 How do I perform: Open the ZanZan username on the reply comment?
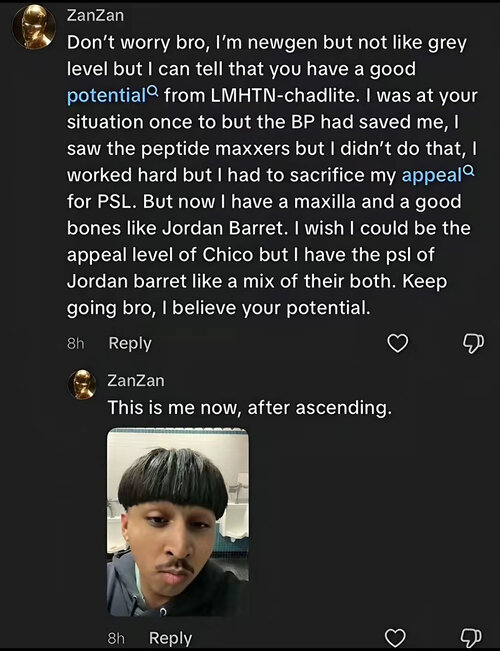pos(136,381)
